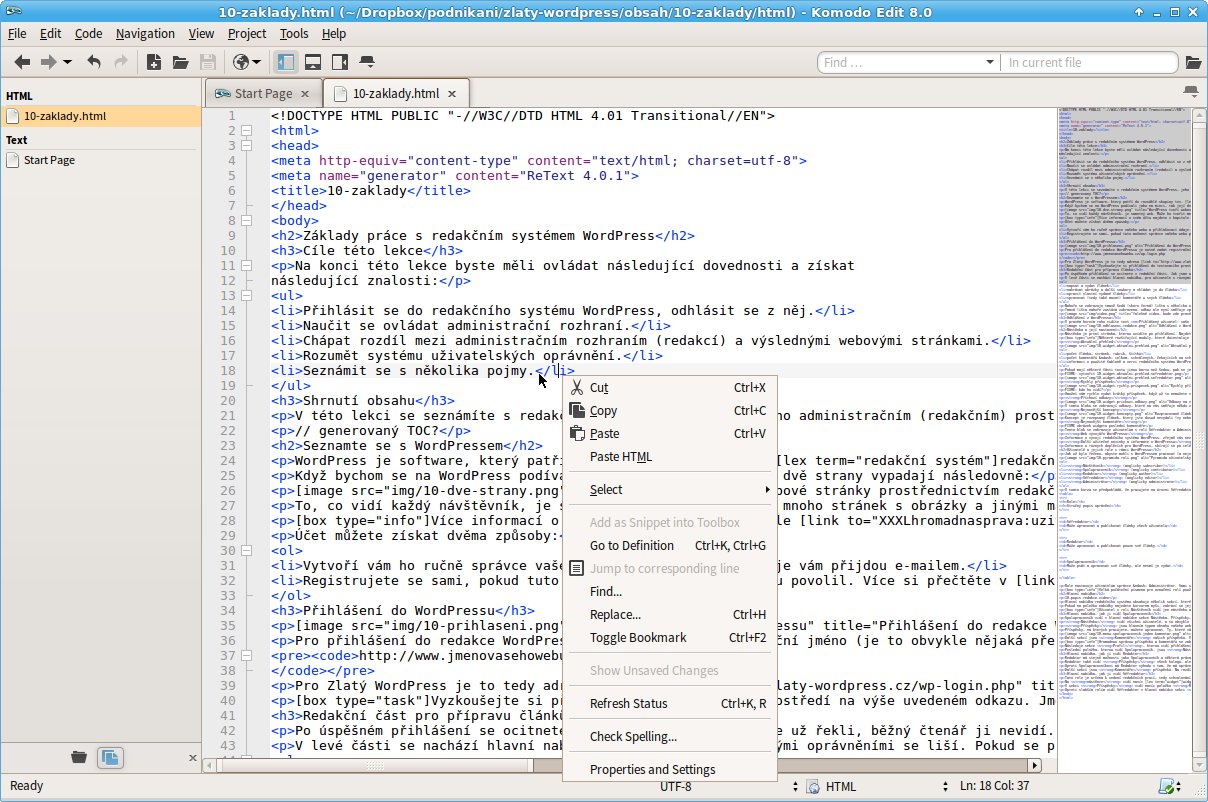Collapse the ol list fold on line 30
Screen dimensions: 1208x802
[x=246, y=550]
